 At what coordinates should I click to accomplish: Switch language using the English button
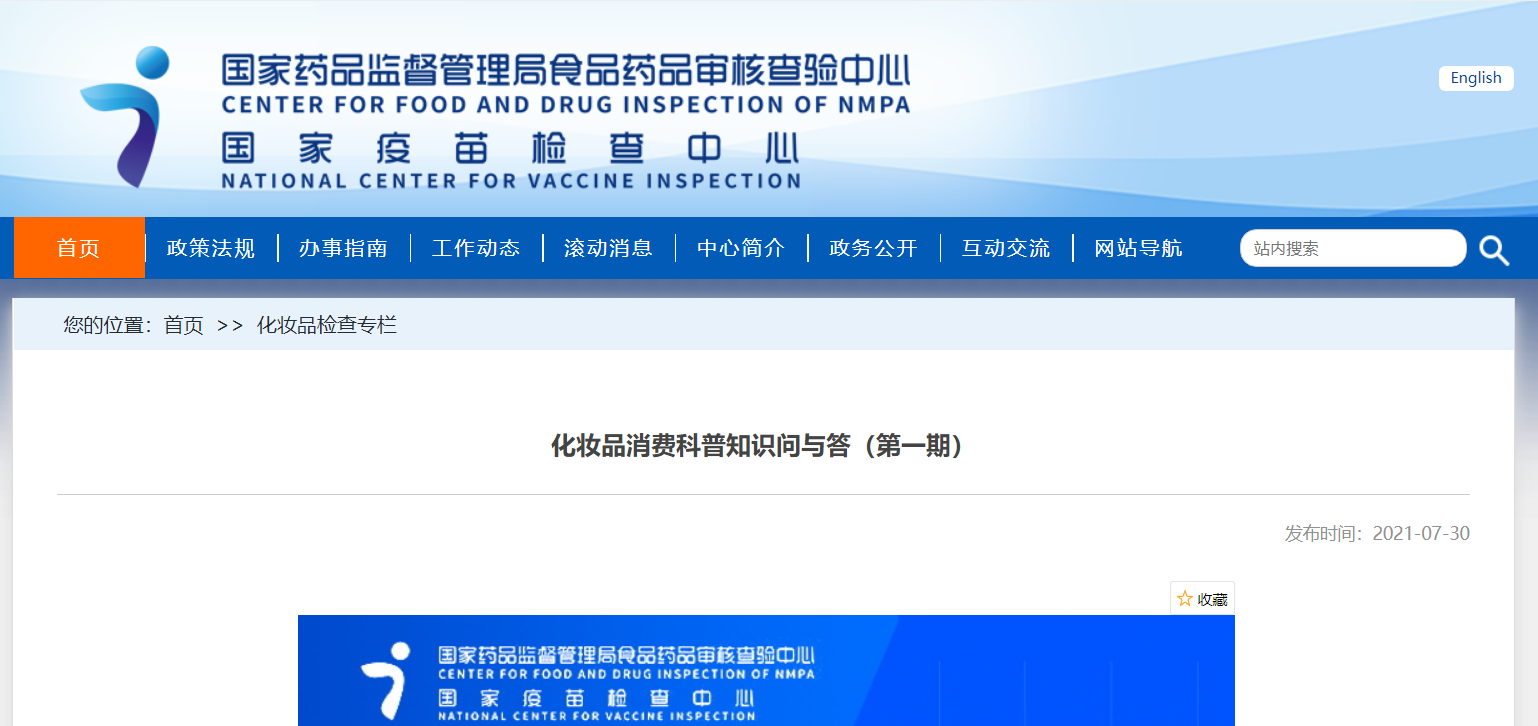(1475, 78)
